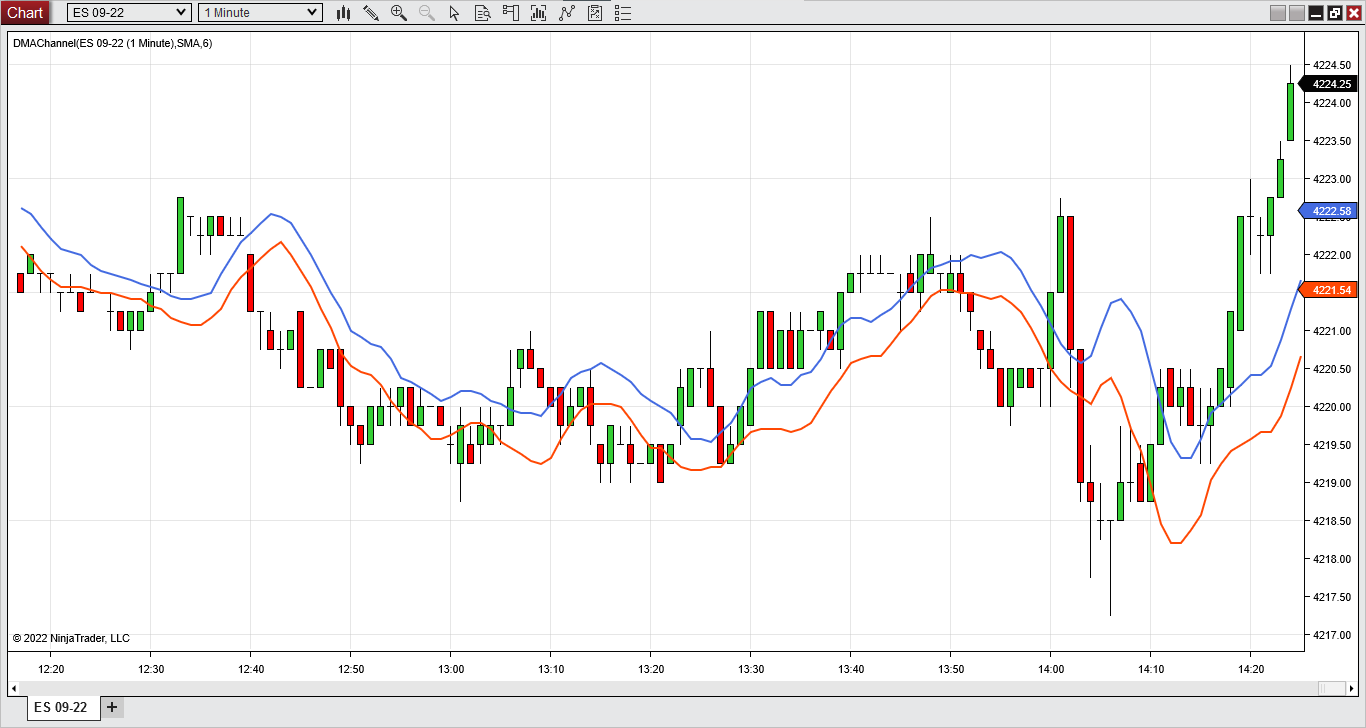Click the 4222.00 price axis label
Image resolution: width=1366 pixels, height=728 pixels.
coord(1331,255)
